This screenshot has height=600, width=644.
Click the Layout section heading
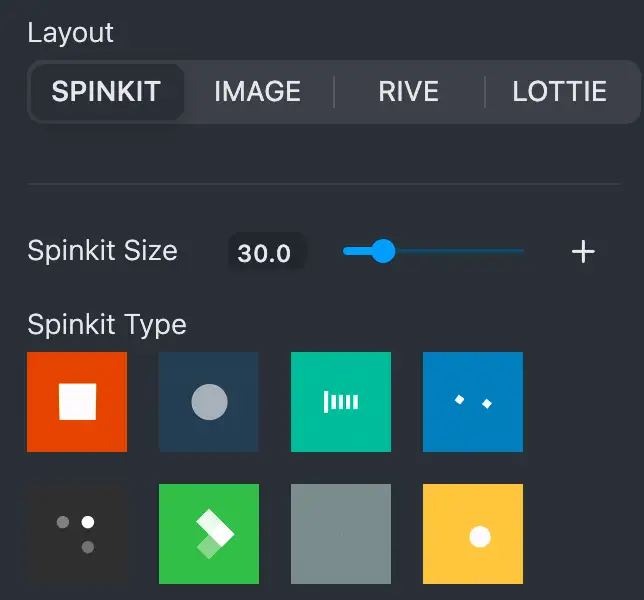[x=70, y=32]
